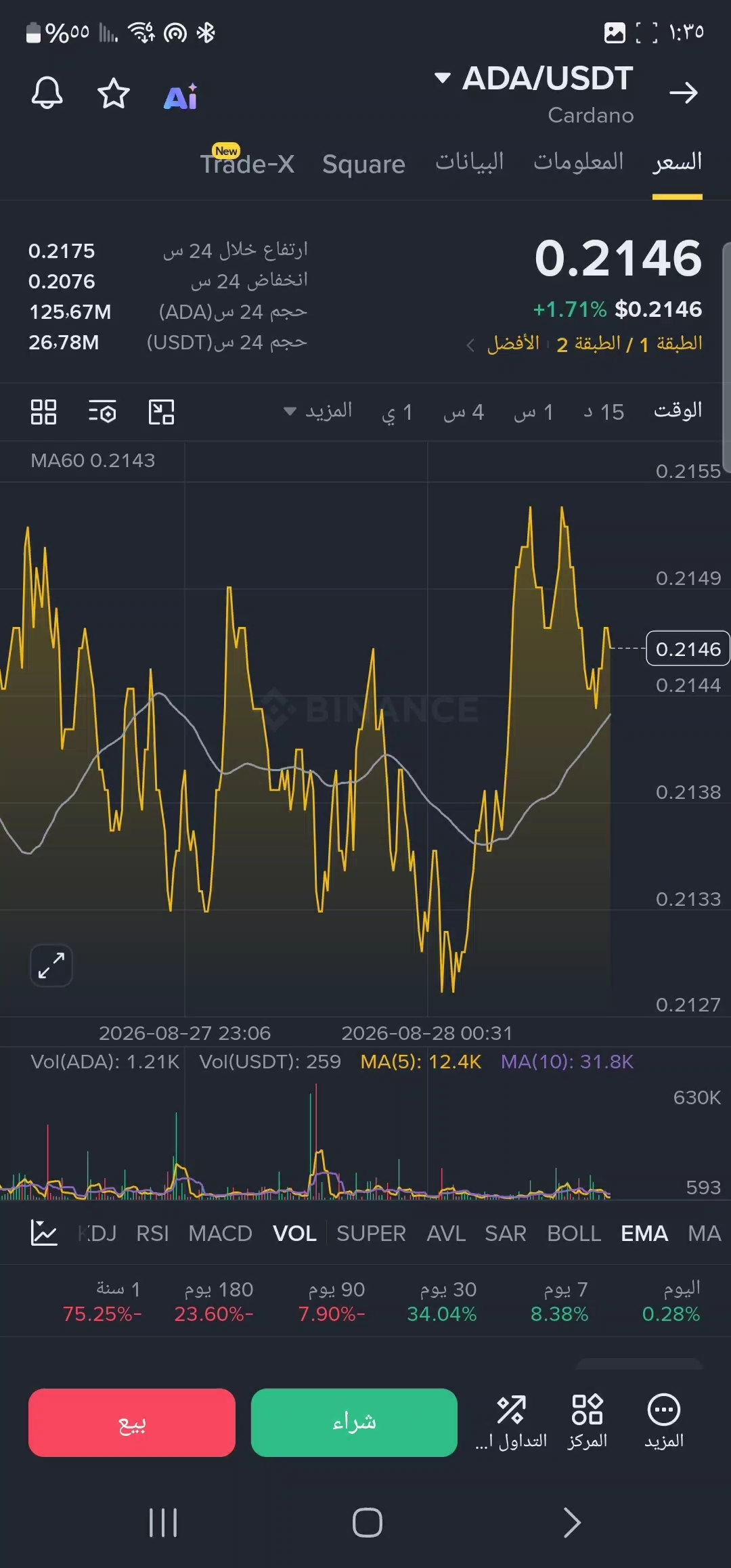Select the الوقت line chart timeframe

(678, 411)
